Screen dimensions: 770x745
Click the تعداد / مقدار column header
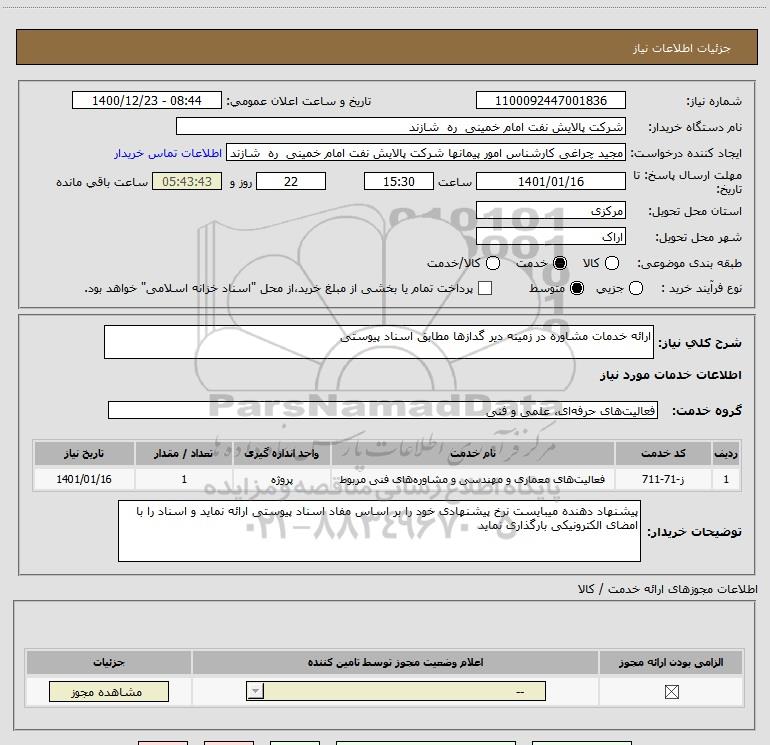tap(184, 453)
